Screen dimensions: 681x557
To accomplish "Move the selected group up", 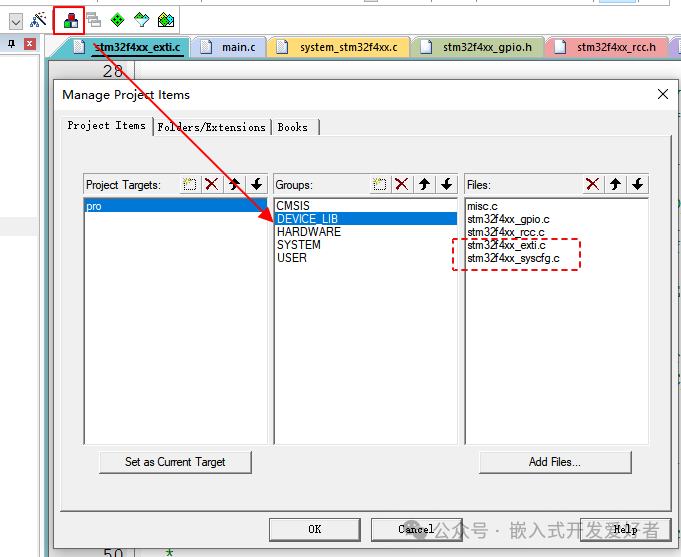I will tap(424, 184).
